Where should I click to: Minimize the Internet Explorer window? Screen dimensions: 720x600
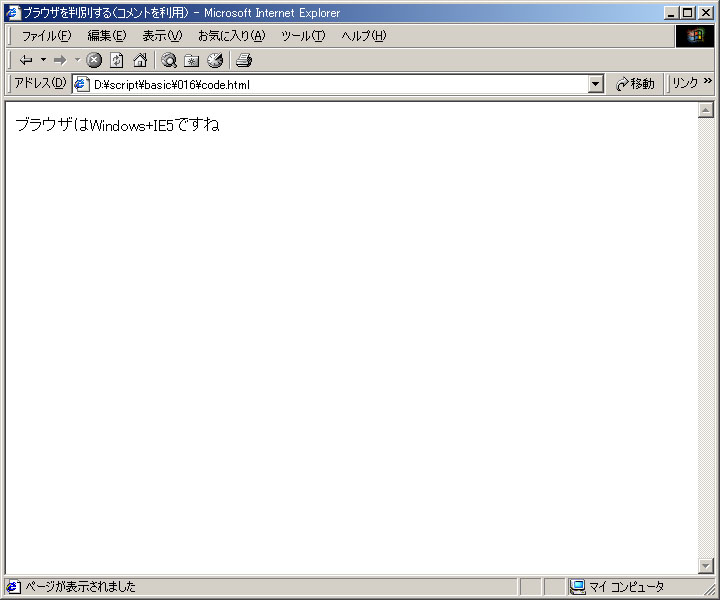pyautogui.click(x=671, y=13)
